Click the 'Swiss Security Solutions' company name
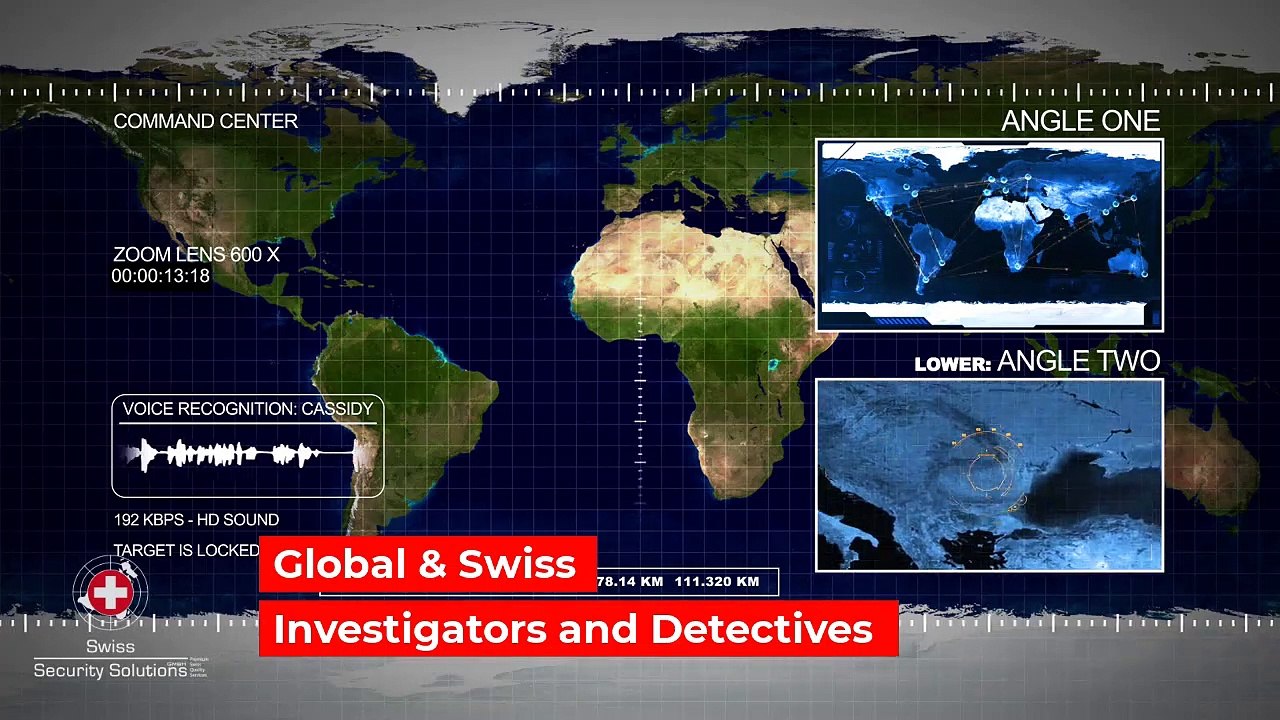 [x=110, y=660]
